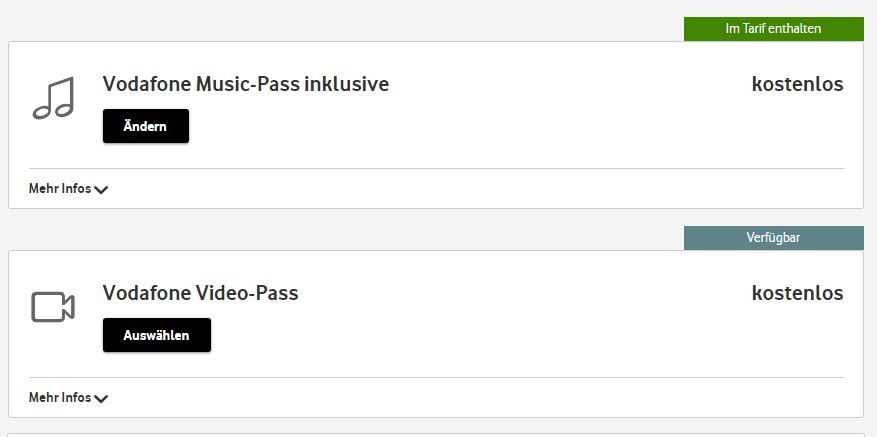Click the divider line in Video-Pass card
Viewport: 877px width, 437px height.
(436, 377)
